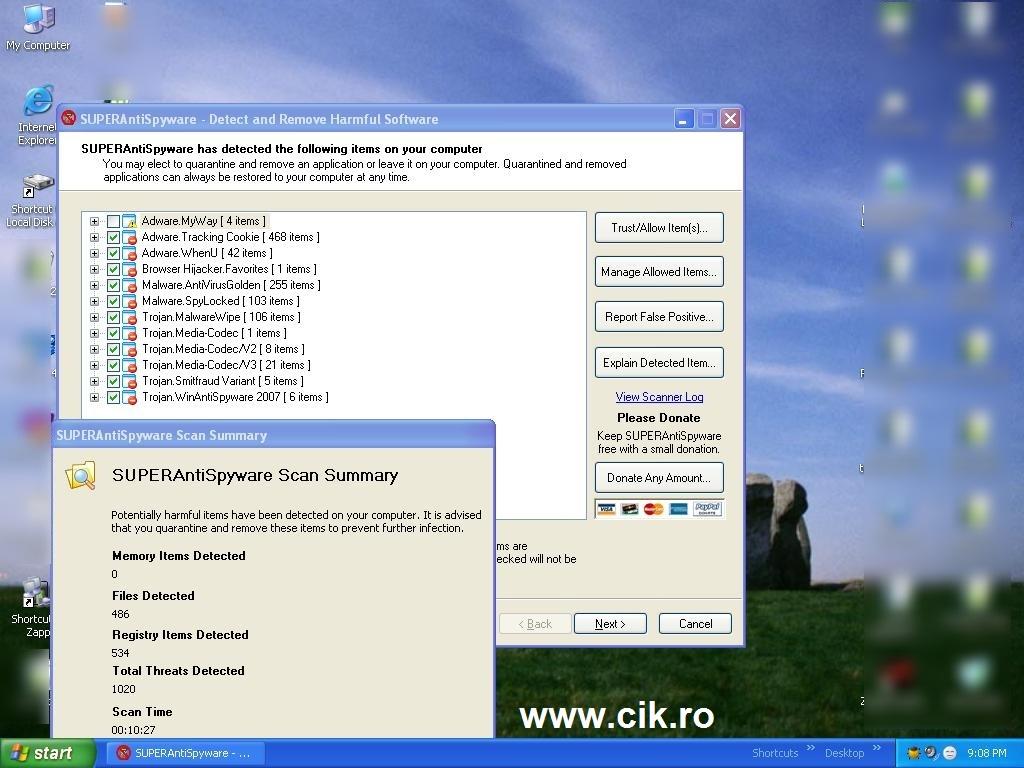The height and width of the screenshot is (768, 1024).
Task: Check the Adware.MyWay checkbox
Action: pyautogui.click(x=113, y=221)
